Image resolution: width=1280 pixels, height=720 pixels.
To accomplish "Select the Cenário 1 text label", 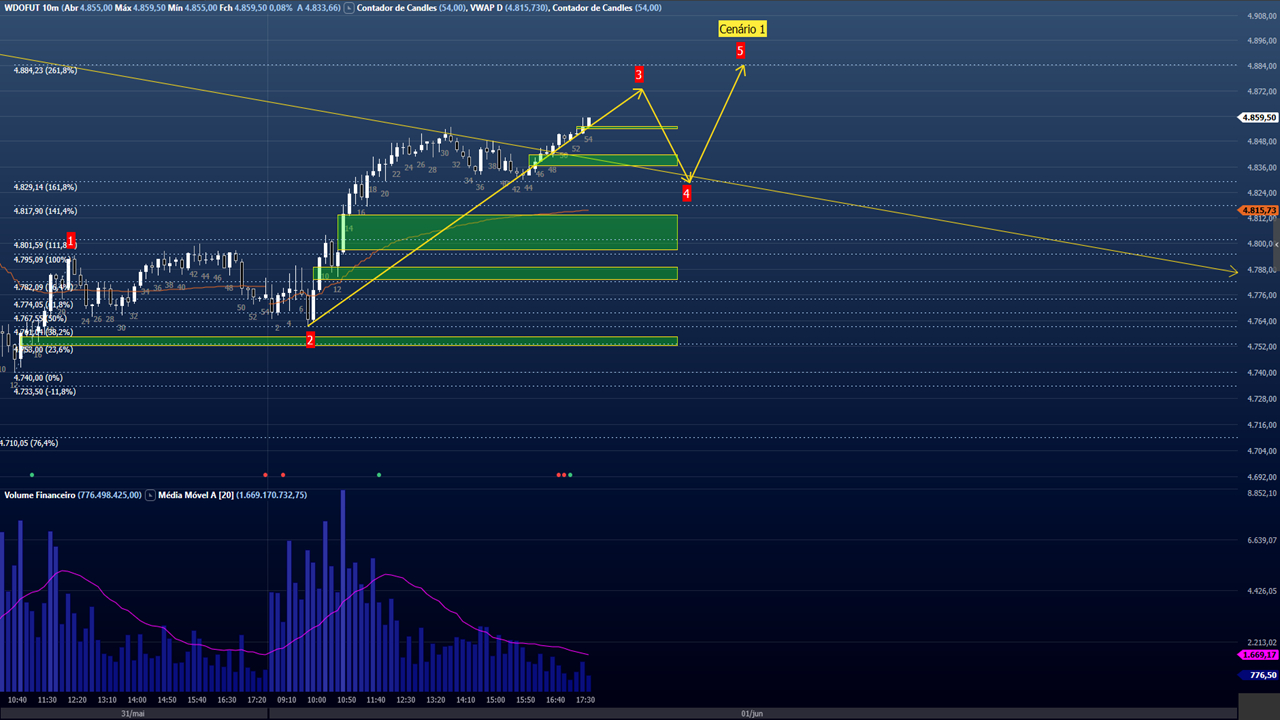I will (x=742, y=29).
